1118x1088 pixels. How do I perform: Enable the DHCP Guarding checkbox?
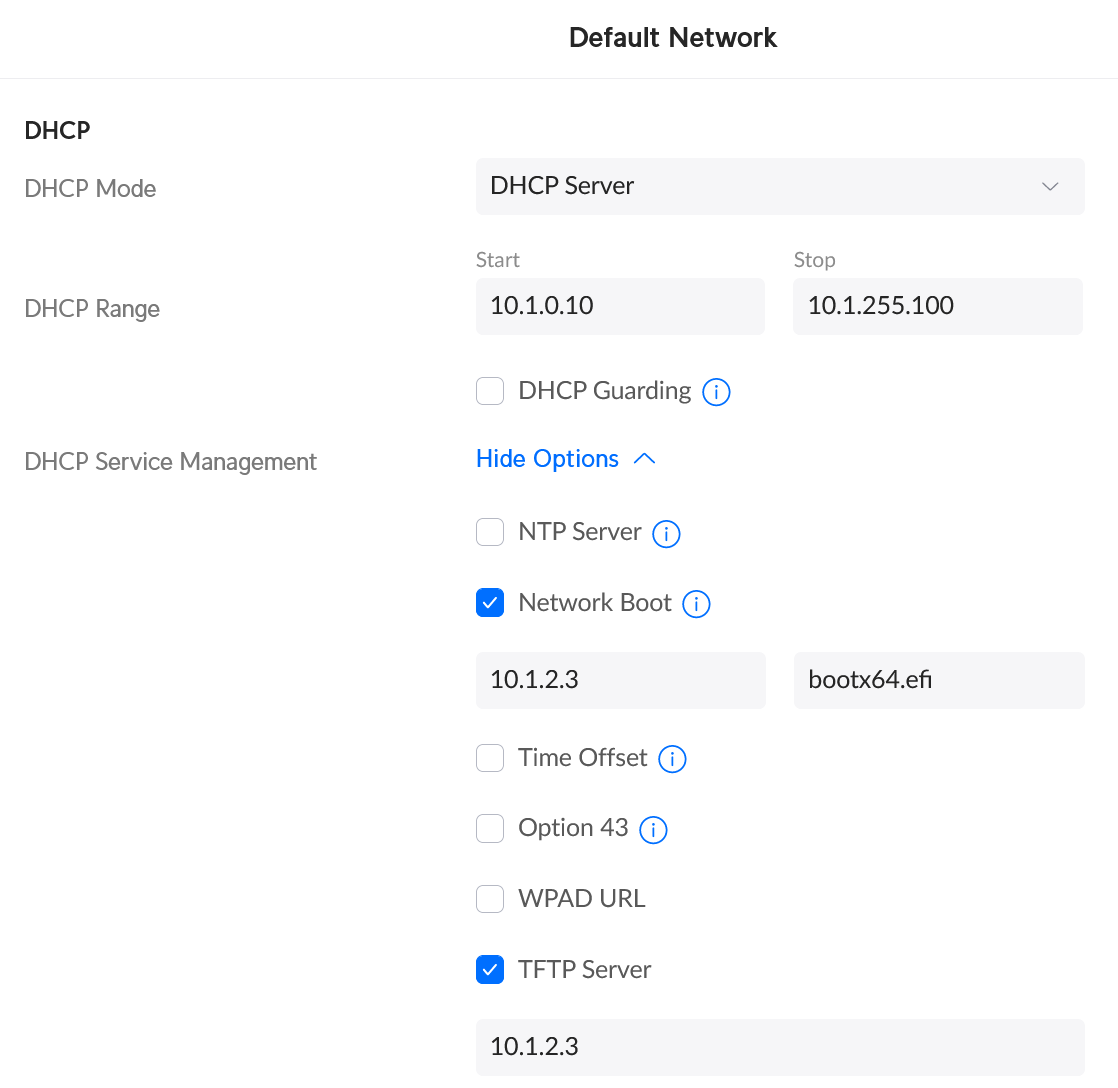point(490,391)
